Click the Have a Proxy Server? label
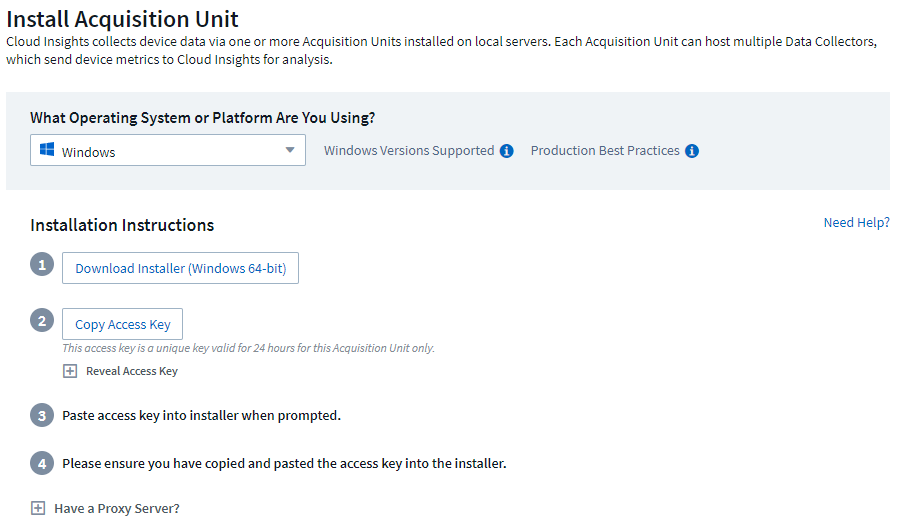The height and width of the screenshot is (525, 902). (117, 508)
